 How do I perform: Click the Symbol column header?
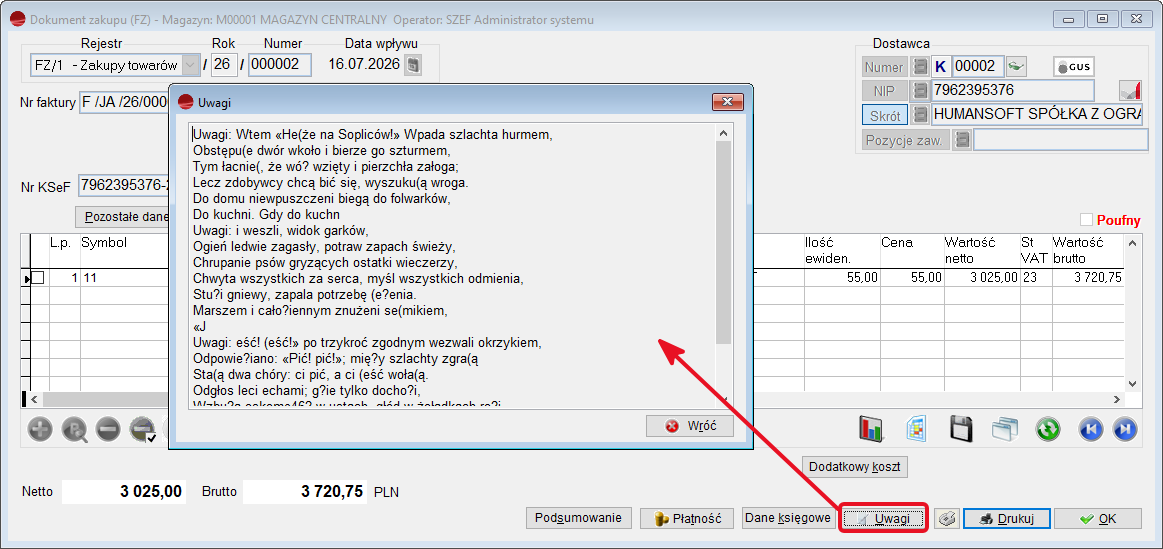pos(104,243)
